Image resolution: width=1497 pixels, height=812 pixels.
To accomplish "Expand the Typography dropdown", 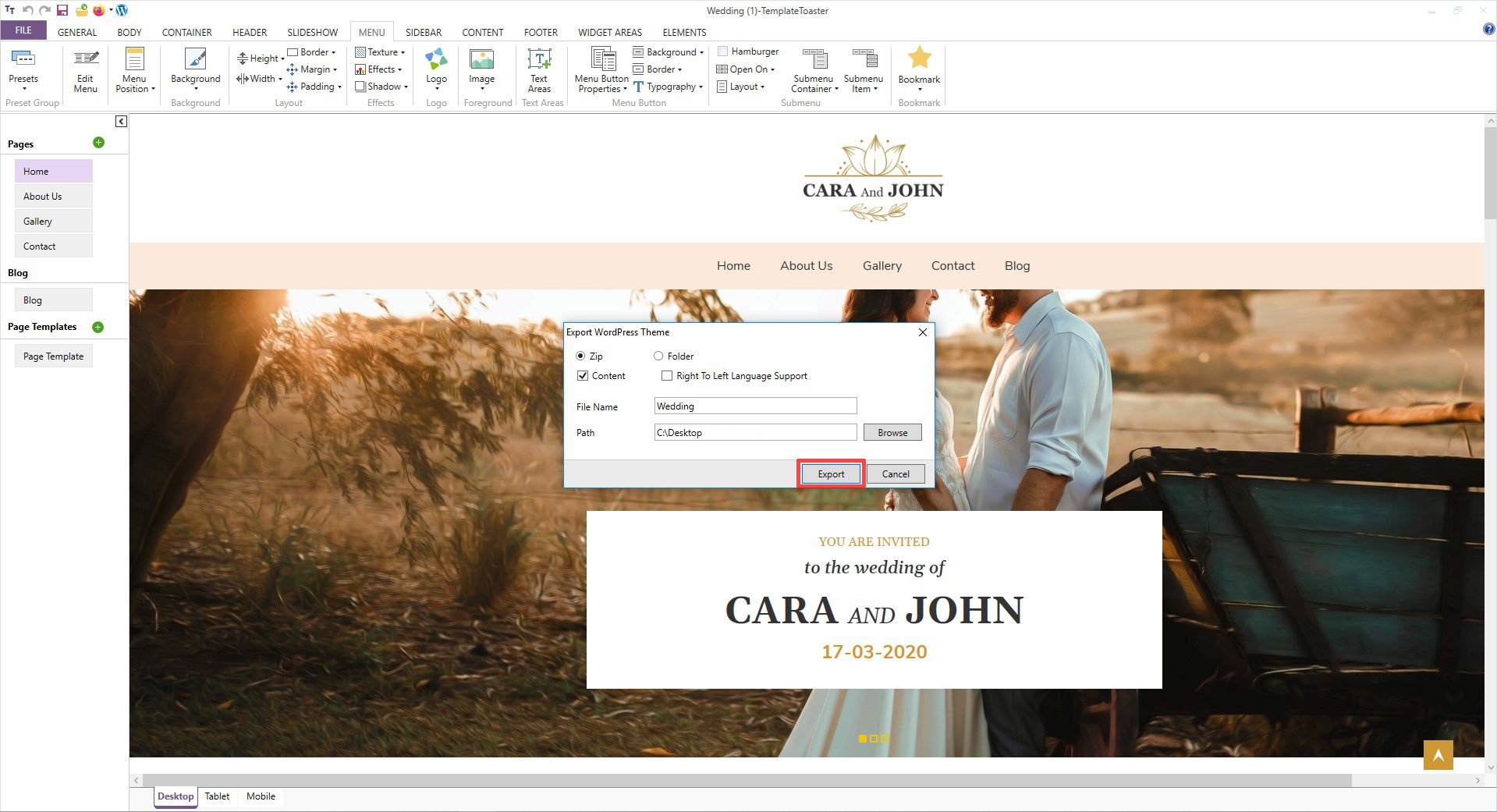I will tap(670, 87).
